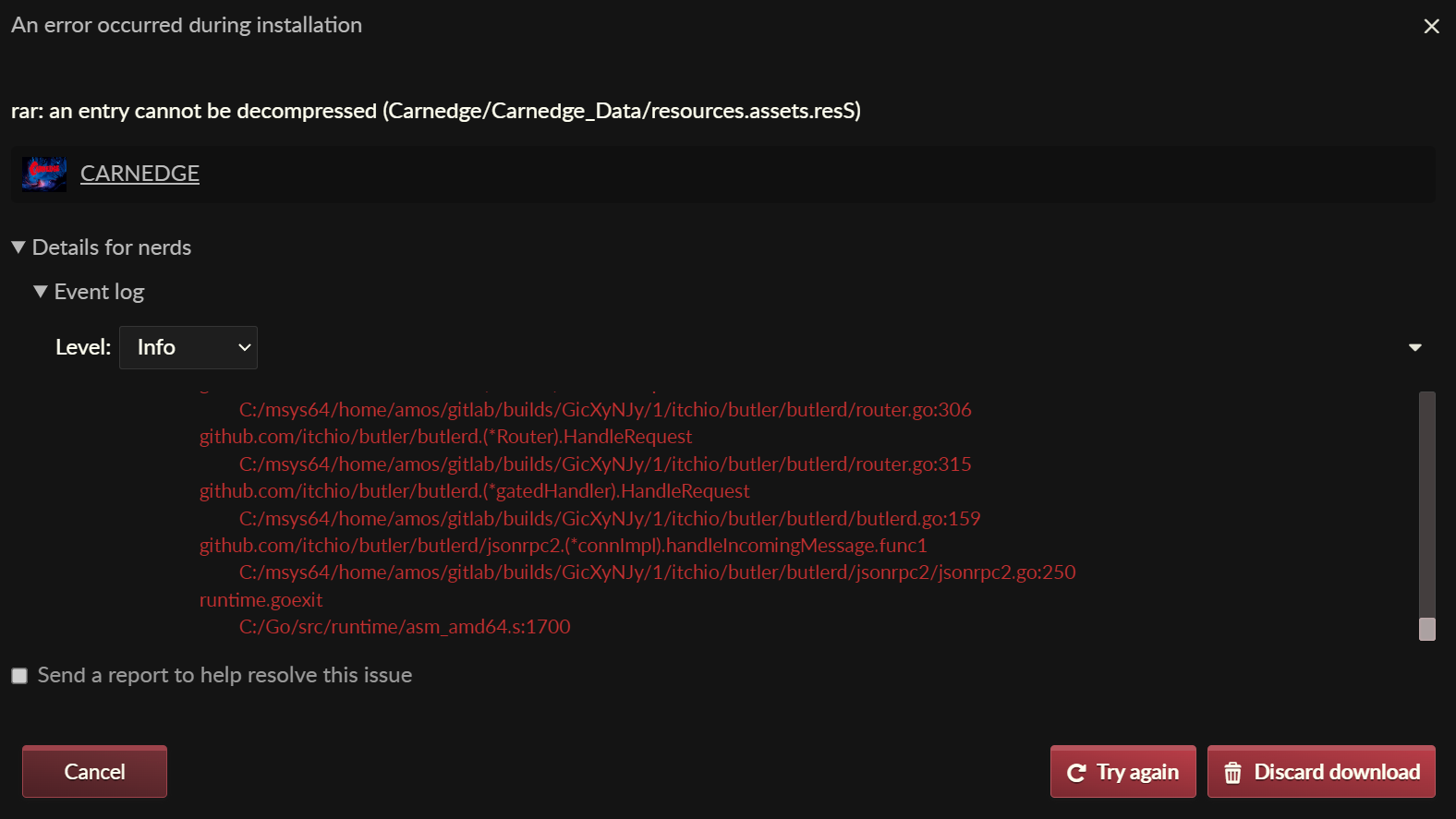Click the Carnedge game cover thumbnail

[x=44, y=174]
